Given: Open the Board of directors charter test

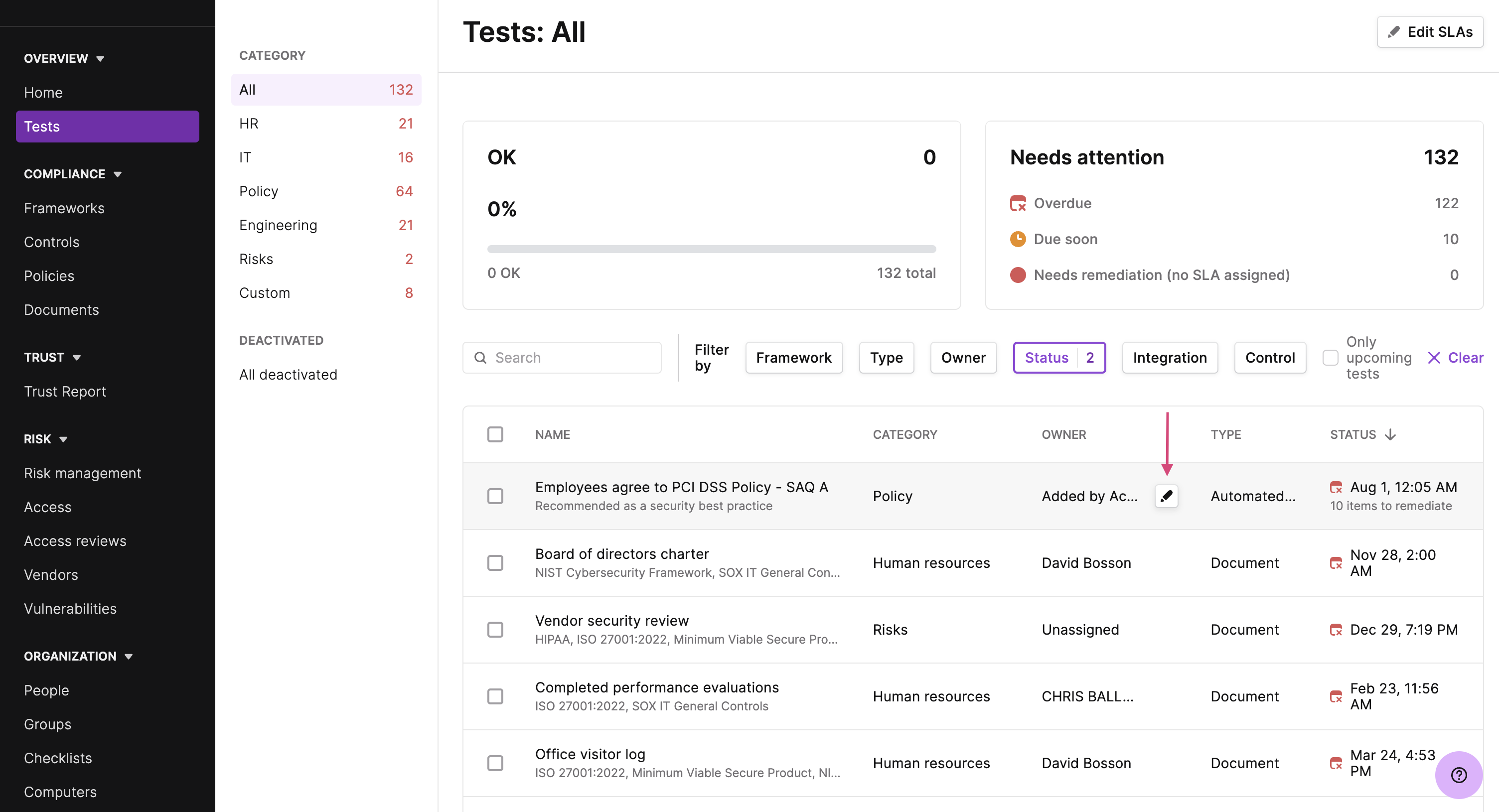Looking at the screenshot, I should 621,554.
